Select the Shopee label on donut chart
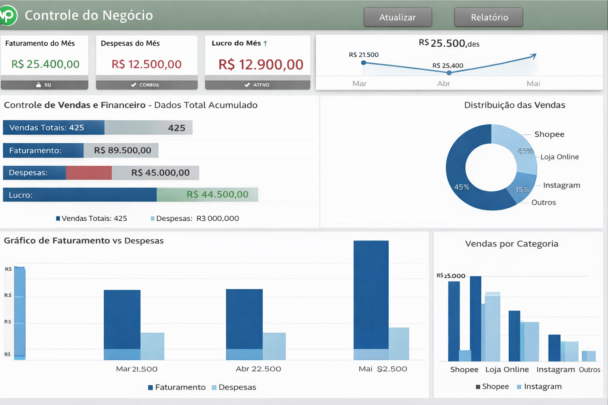Viewport: 608px width, 405px height. (x=549, y=133)
